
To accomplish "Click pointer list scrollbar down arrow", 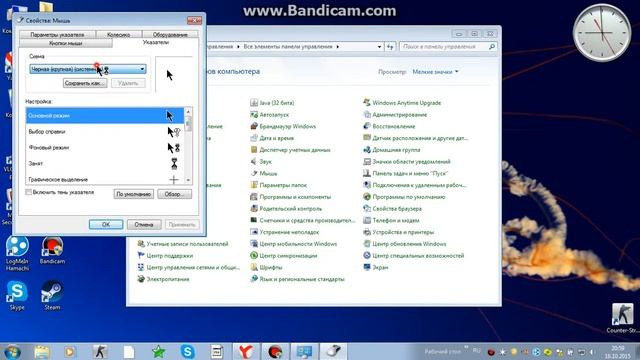I will (x=188, y=180).
